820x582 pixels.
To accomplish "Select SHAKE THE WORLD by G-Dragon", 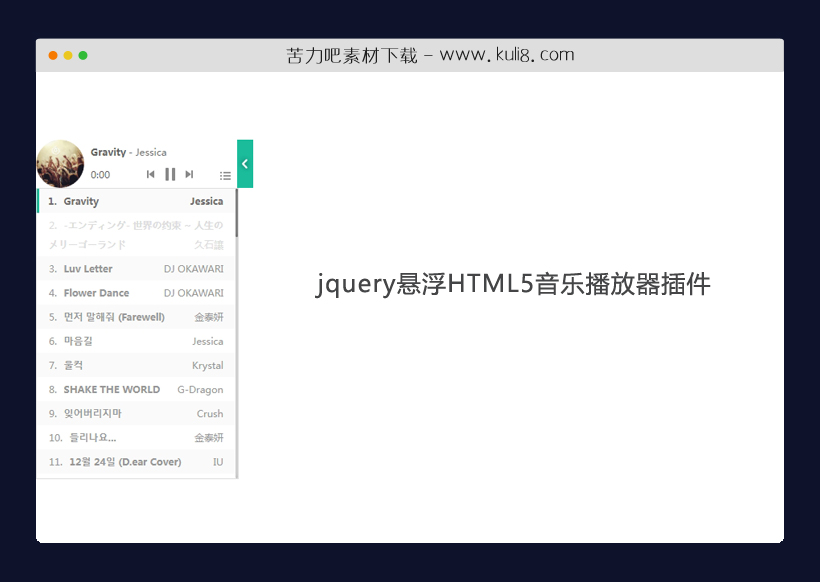I will (x=136, y=389).
